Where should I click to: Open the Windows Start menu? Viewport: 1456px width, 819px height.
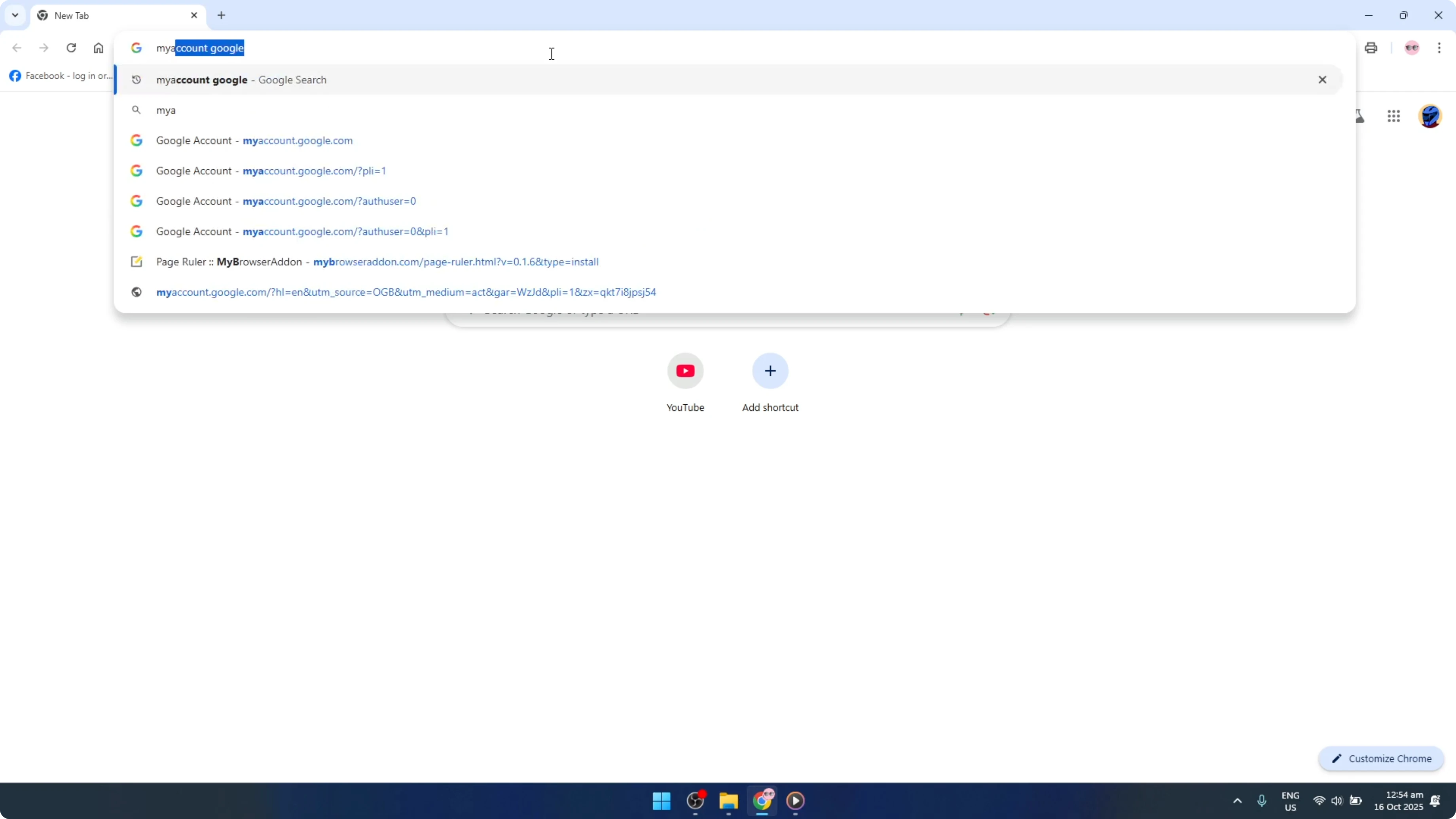tap(661, 802)
